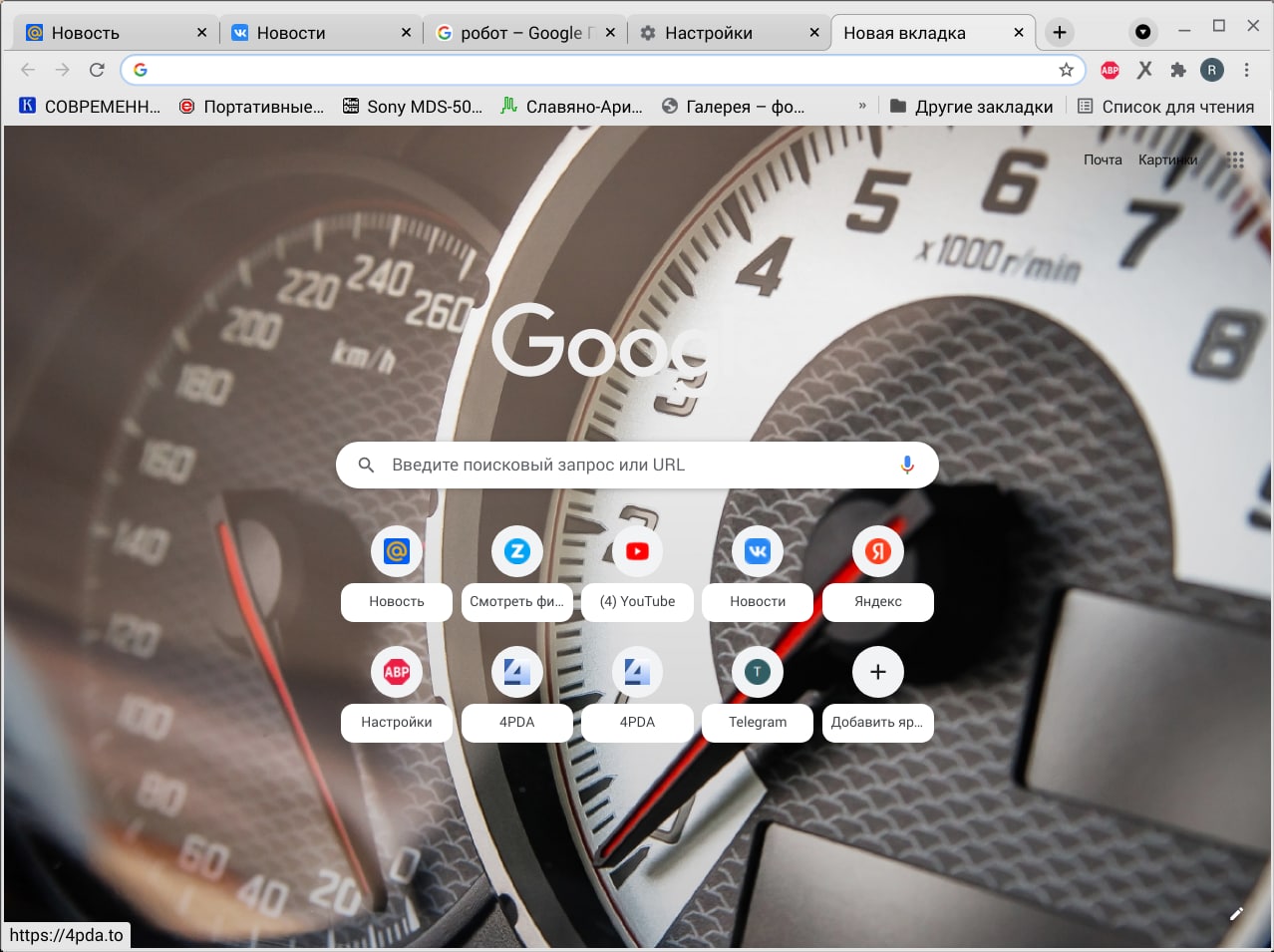Close the Новая вкладка tab

(x=1019, y=33)
